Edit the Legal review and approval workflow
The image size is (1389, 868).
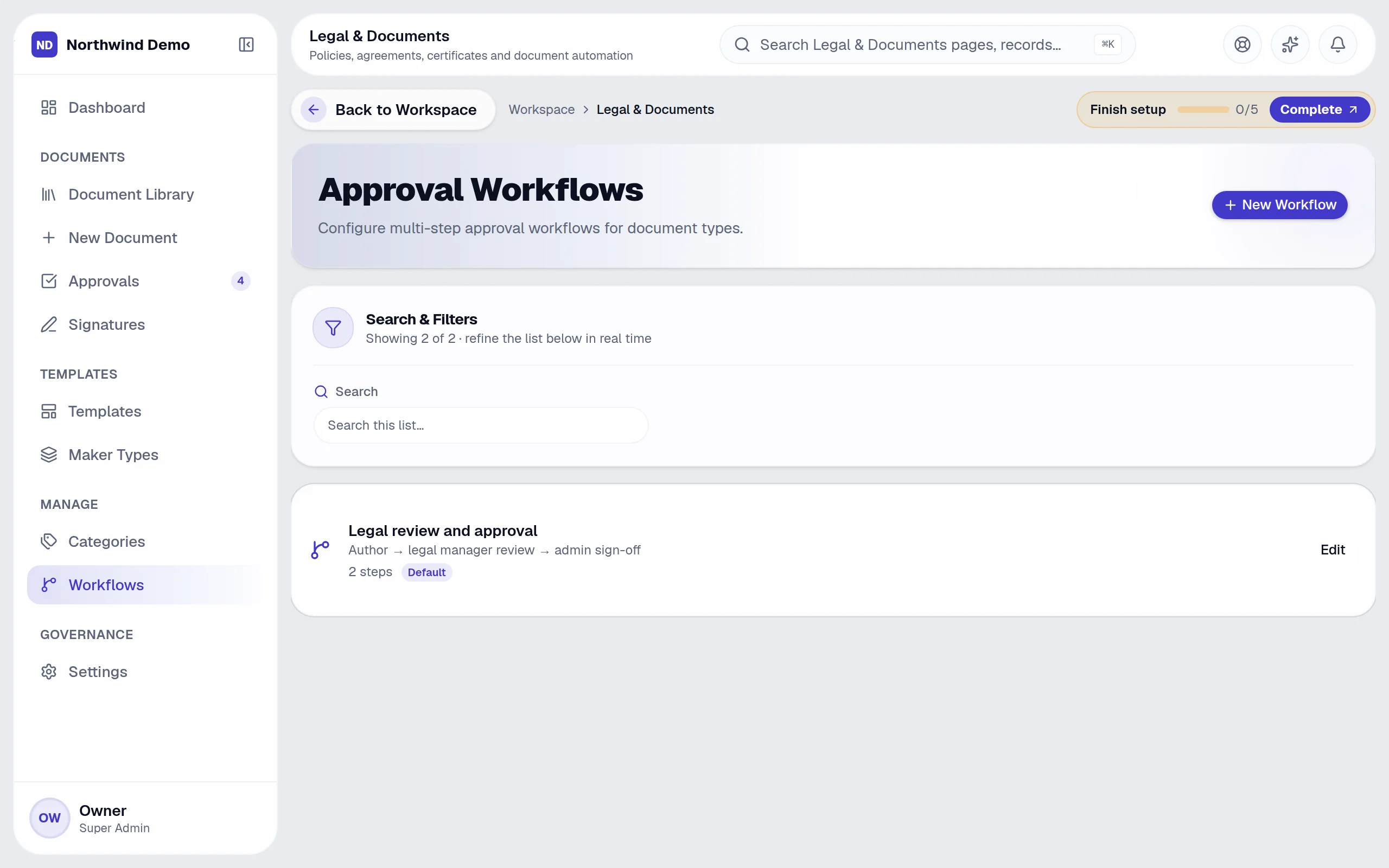(x=1332, y=550)
